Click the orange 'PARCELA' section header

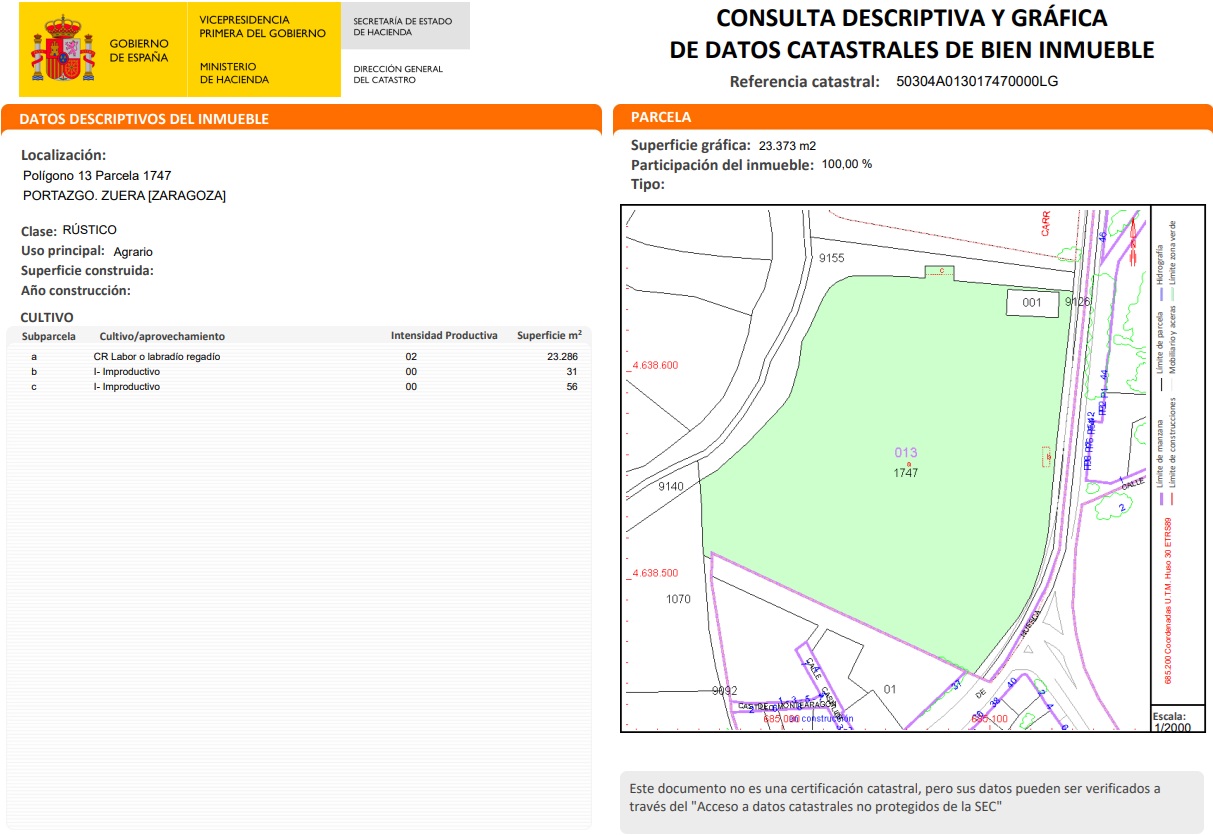tap(911, 117)
